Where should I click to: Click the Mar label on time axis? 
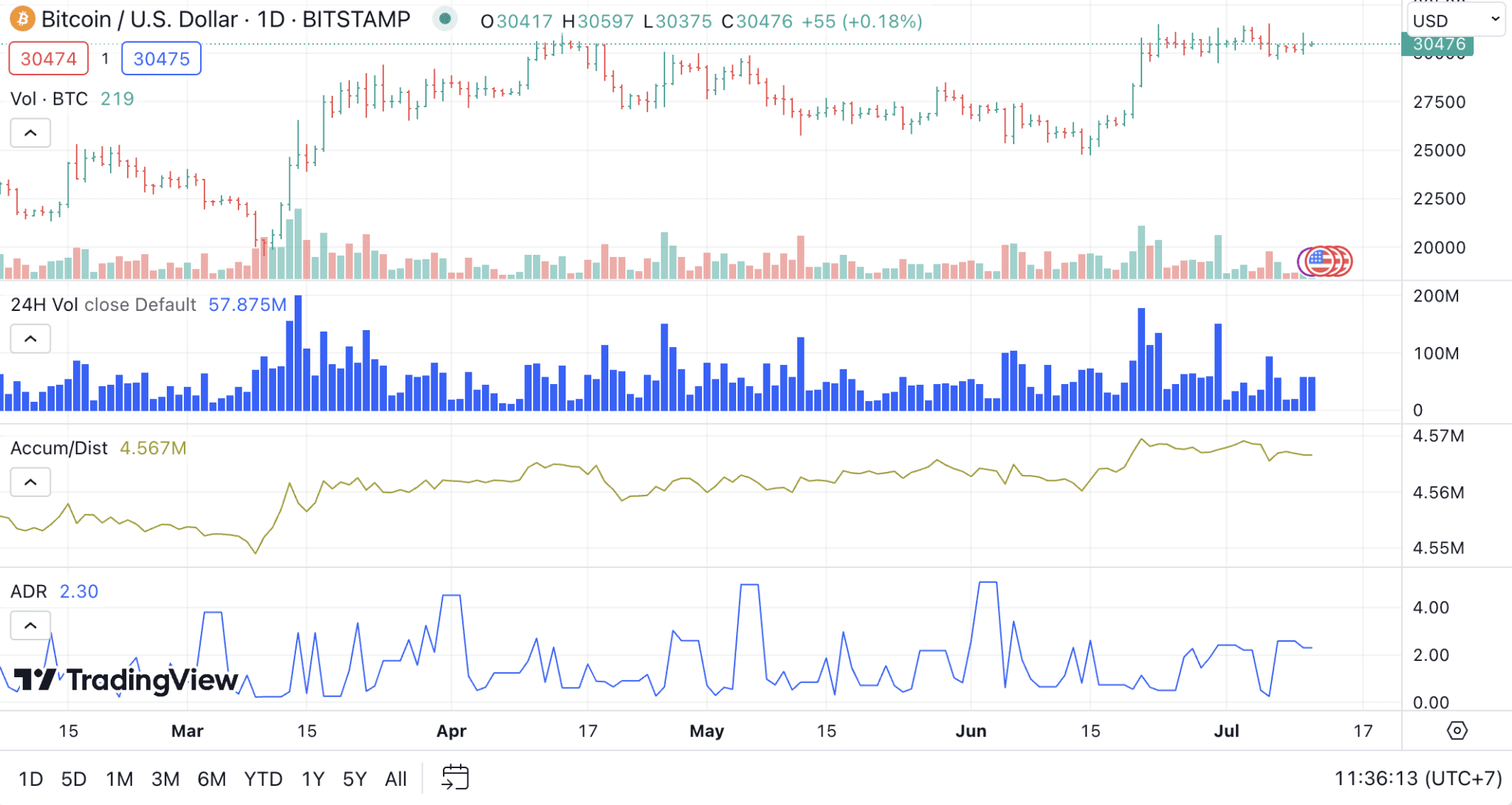pos(187,731)
